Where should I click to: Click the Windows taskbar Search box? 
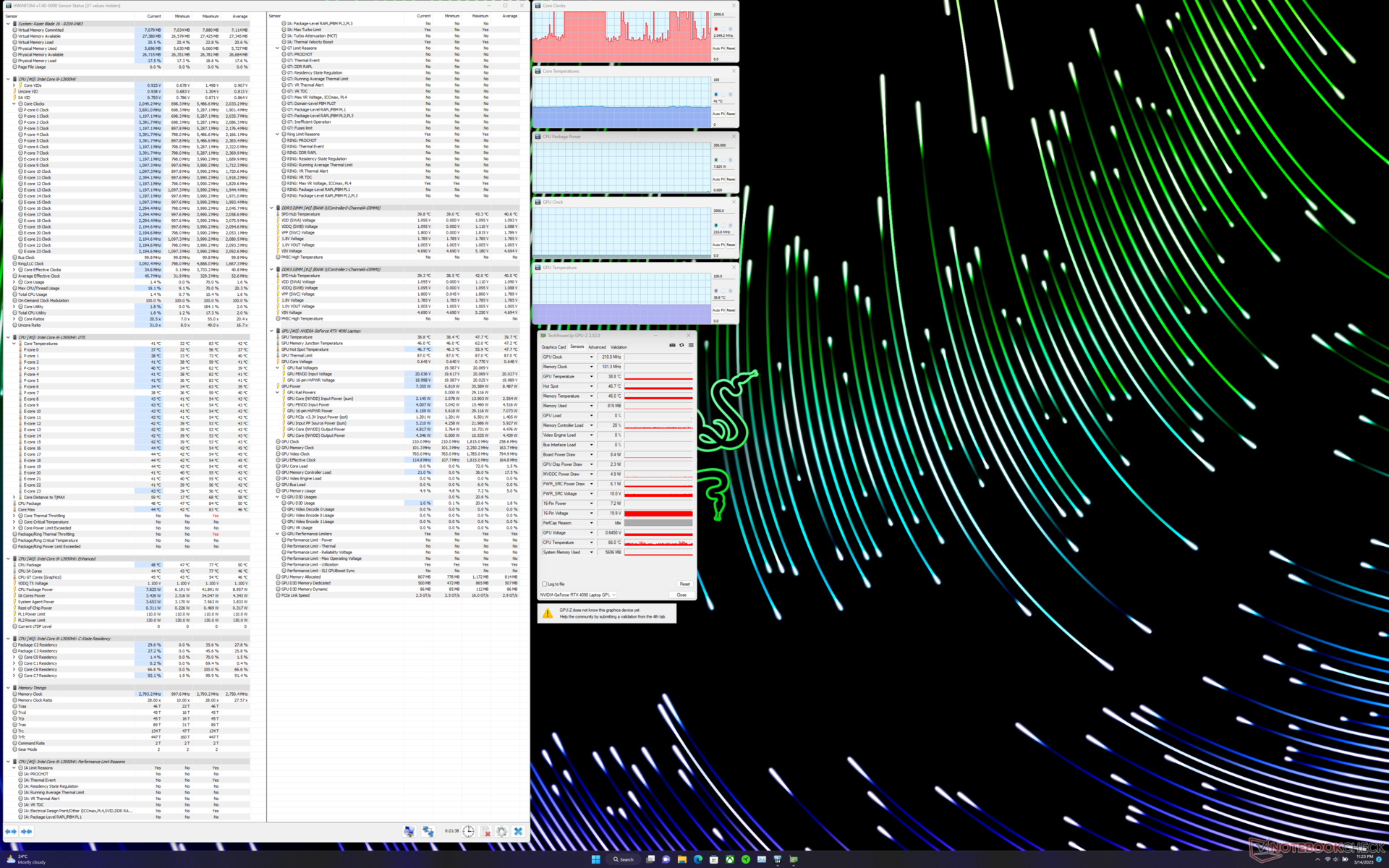point(624,859)
